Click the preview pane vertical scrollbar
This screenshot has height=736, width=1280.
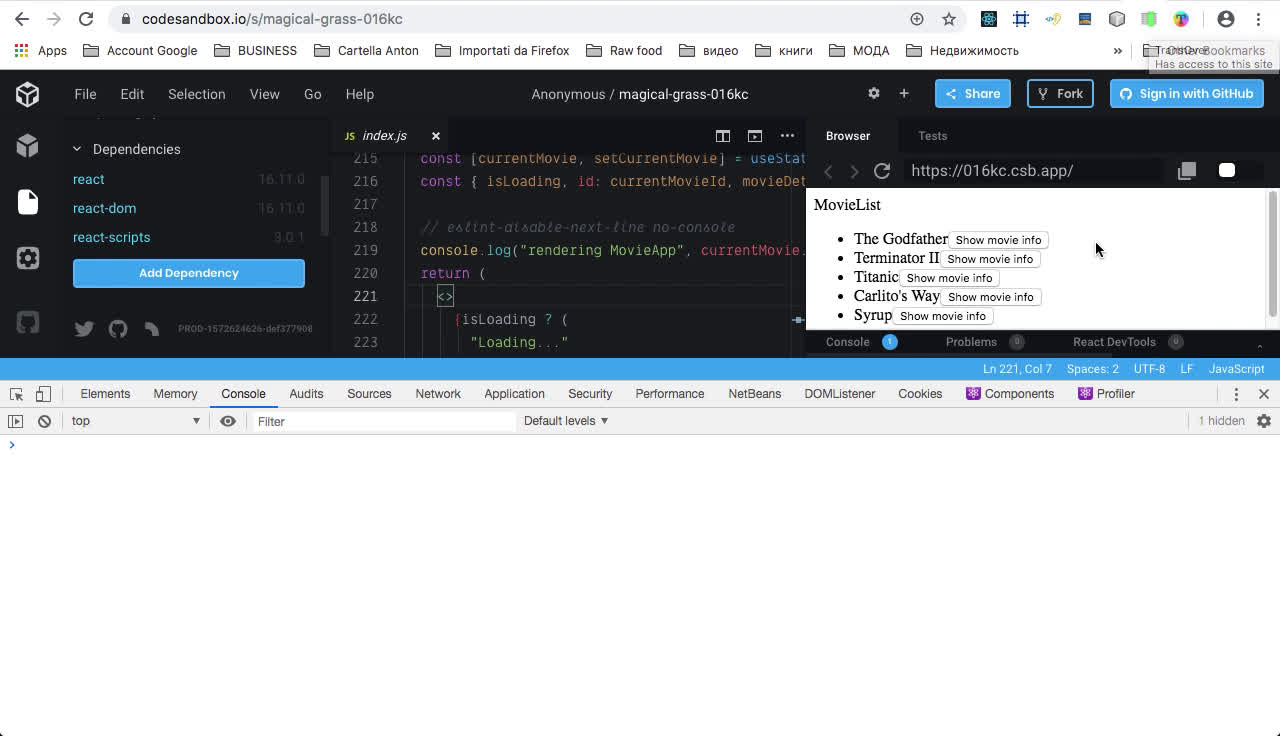coord(1273,252)
